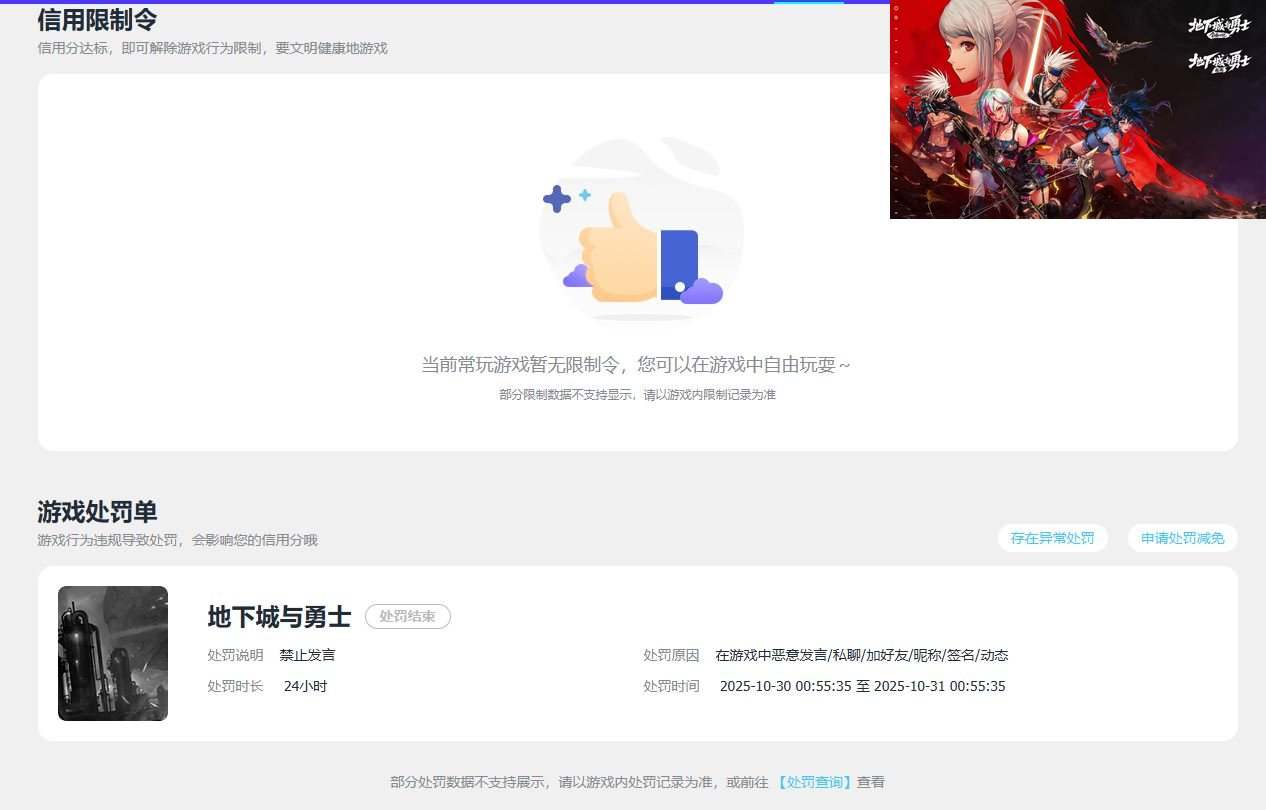Click the 当前常玩游戏暂无限制令 message
Viewport: 1266px width, 810px height.
click(x=635, y=365)
